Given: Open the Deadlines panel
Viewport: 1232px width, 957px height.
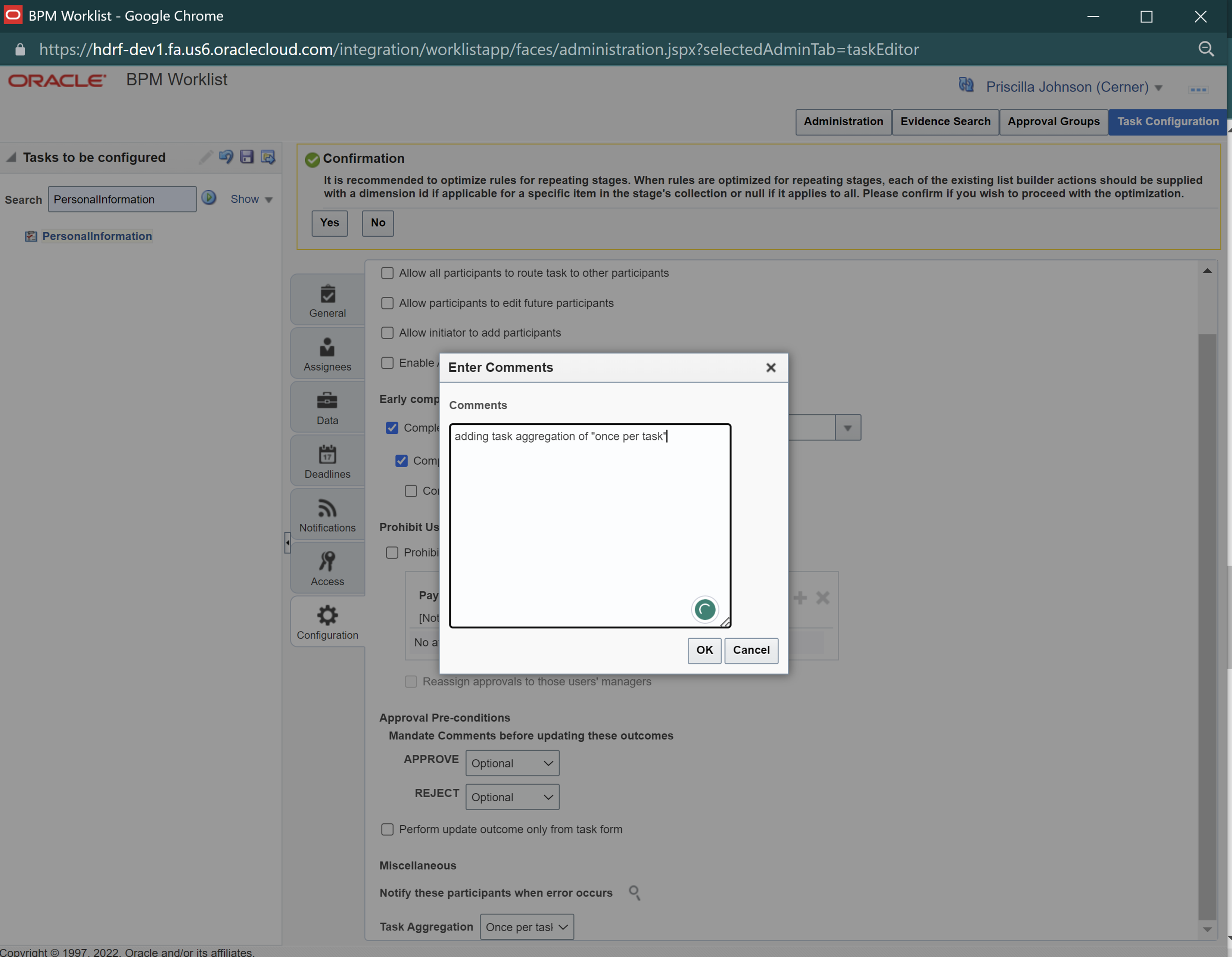Looking at the screenshot, I should point(327,460).
